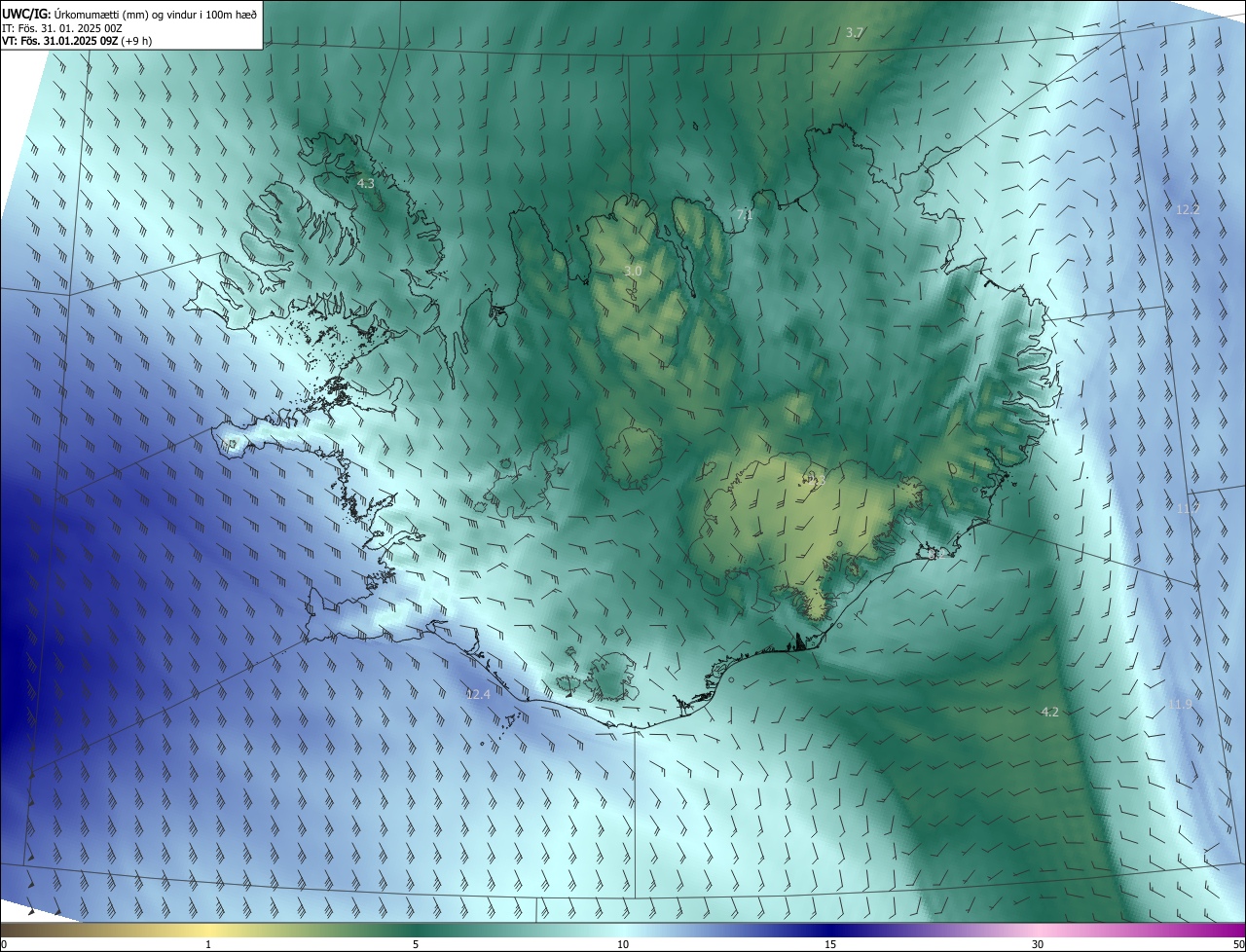The height and width of the screenshot is (952, 1246).
Task: Click the 3.7 value label
Action: [854, 33]
